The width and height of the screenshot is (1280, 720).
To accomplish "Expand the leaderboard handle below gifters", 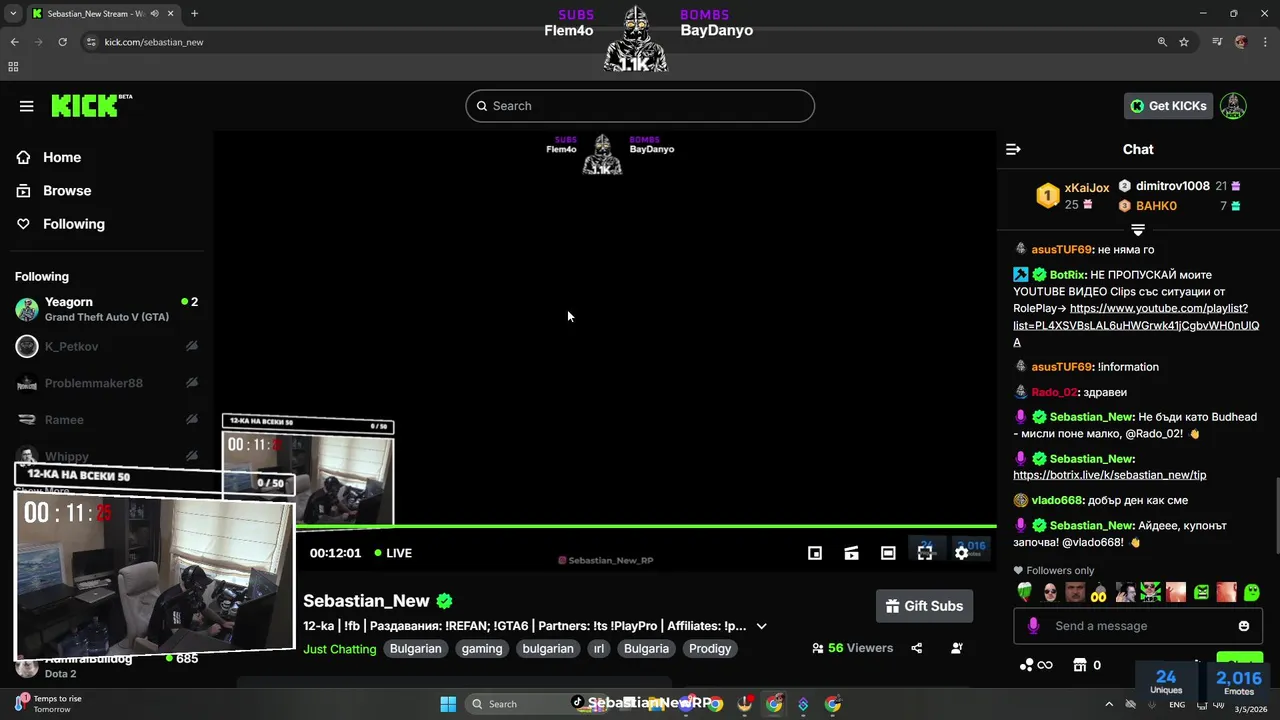I will tap(1138, 230).
